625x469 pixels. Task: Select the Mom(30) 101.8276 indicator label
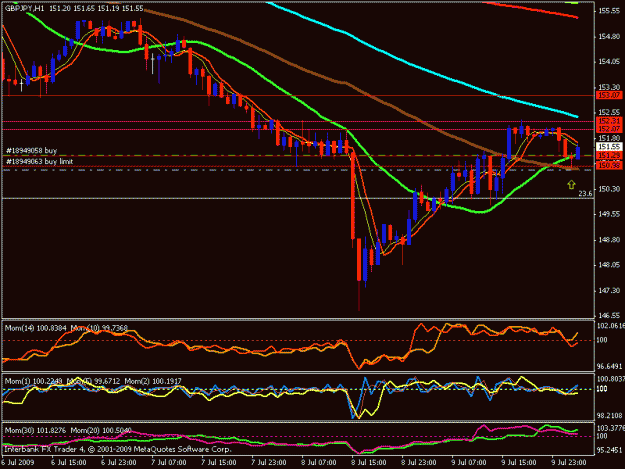[35, 431]
